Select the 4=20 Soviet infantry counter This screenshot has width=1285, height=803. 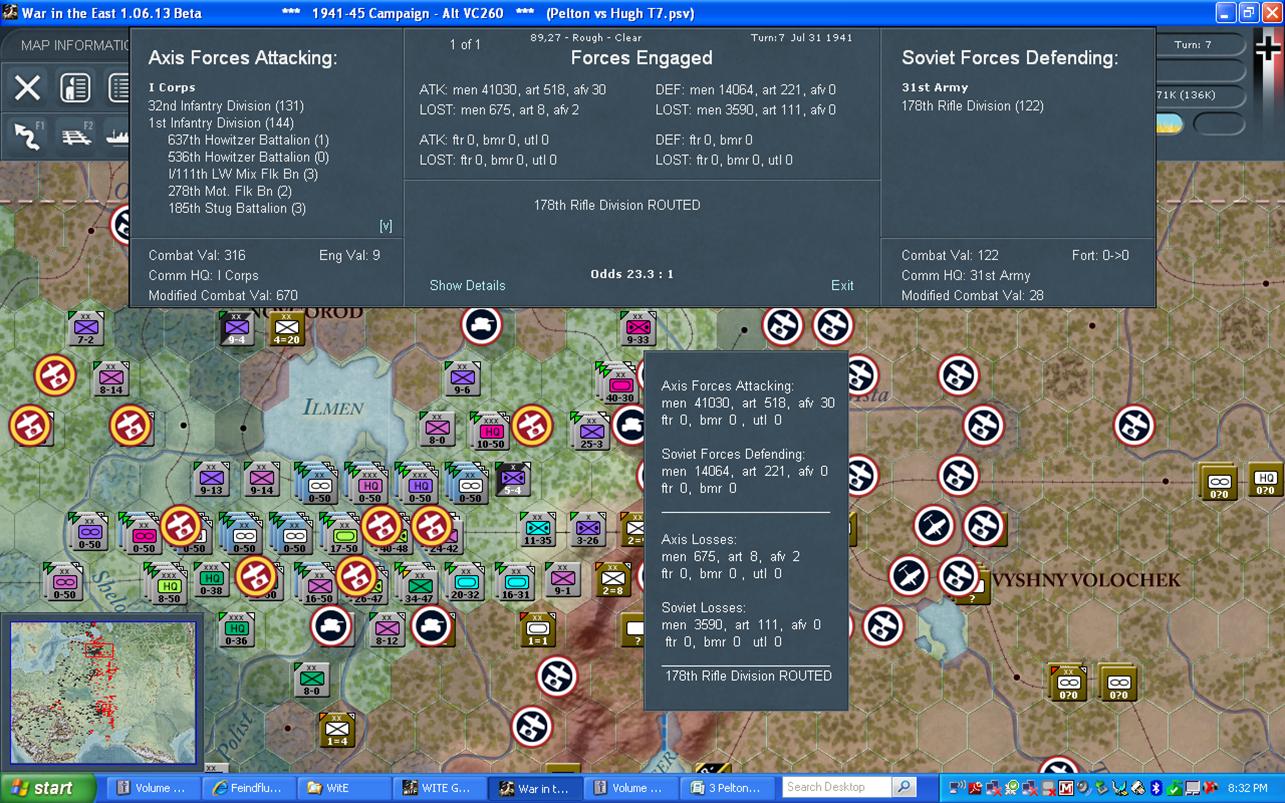(287, 328)
